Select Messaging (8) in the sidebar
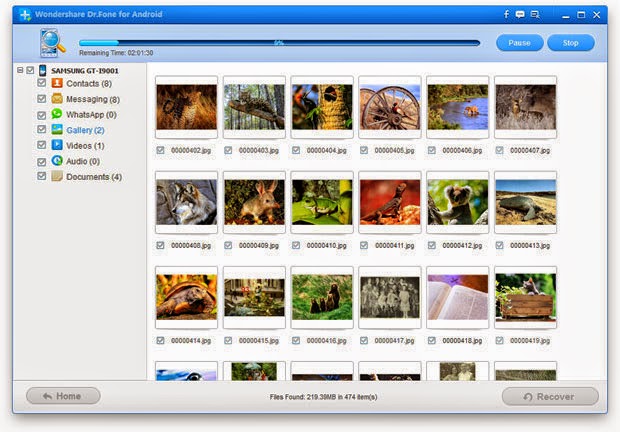Viewport: 620px width, 432px height. (93, 99)
